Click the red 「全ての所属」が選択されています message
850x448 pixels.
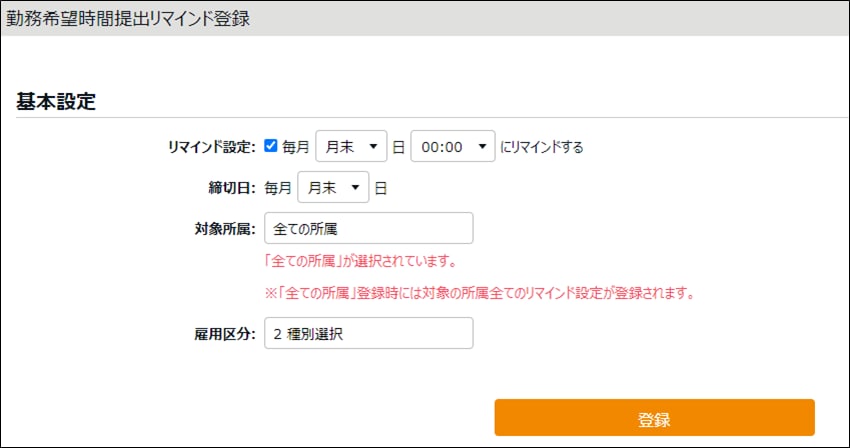pos(360,262)
